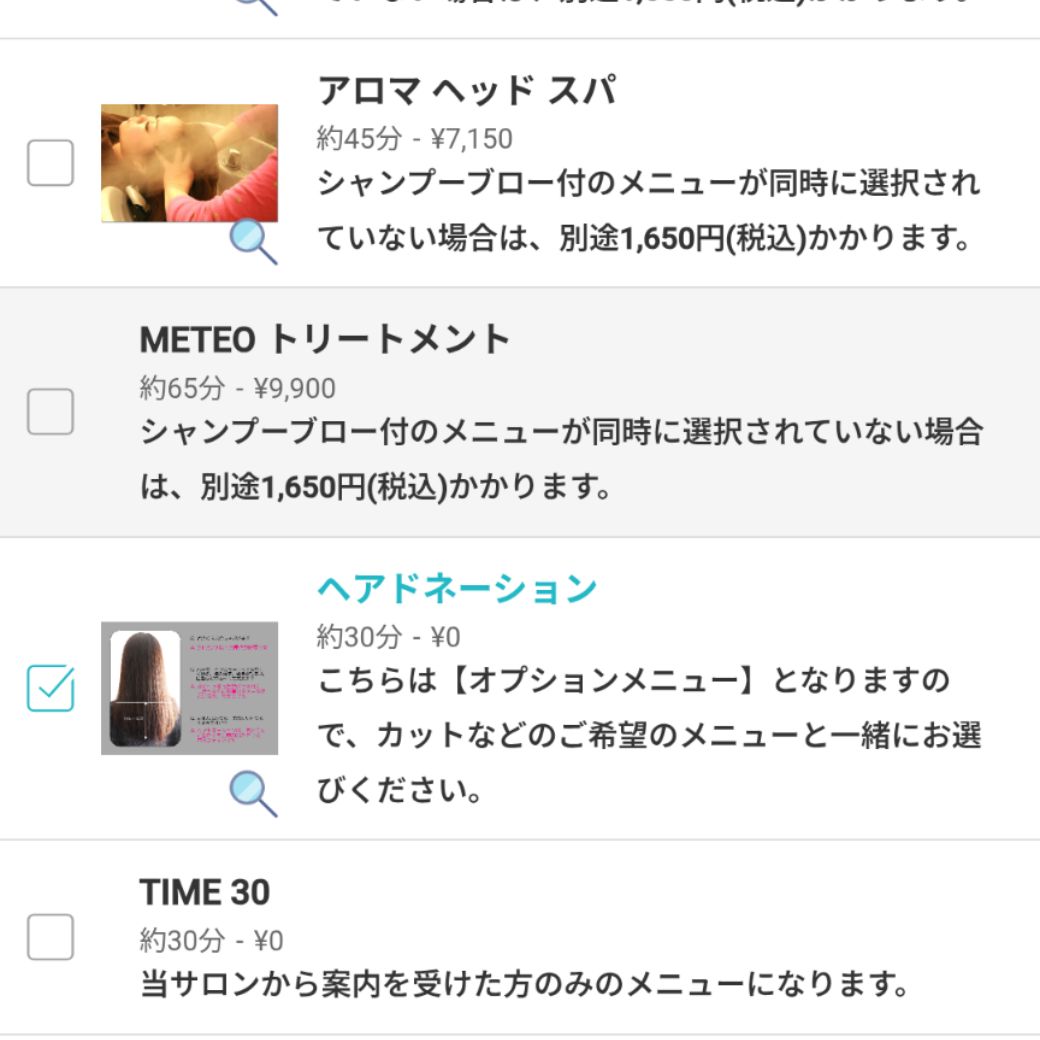Choose the TIME 30 menu title
1040x1040 pixels.
point(205,892)
